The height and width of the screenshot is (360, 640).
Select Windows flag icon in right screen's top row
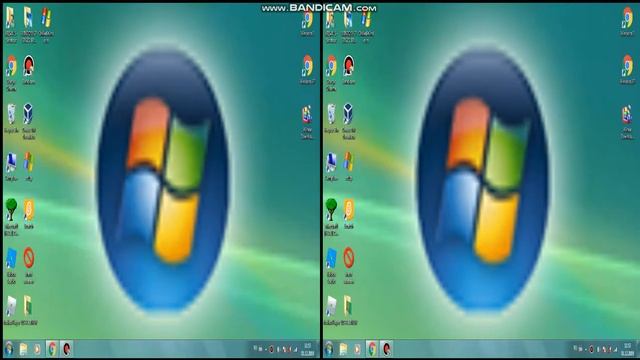coord(366,18)
